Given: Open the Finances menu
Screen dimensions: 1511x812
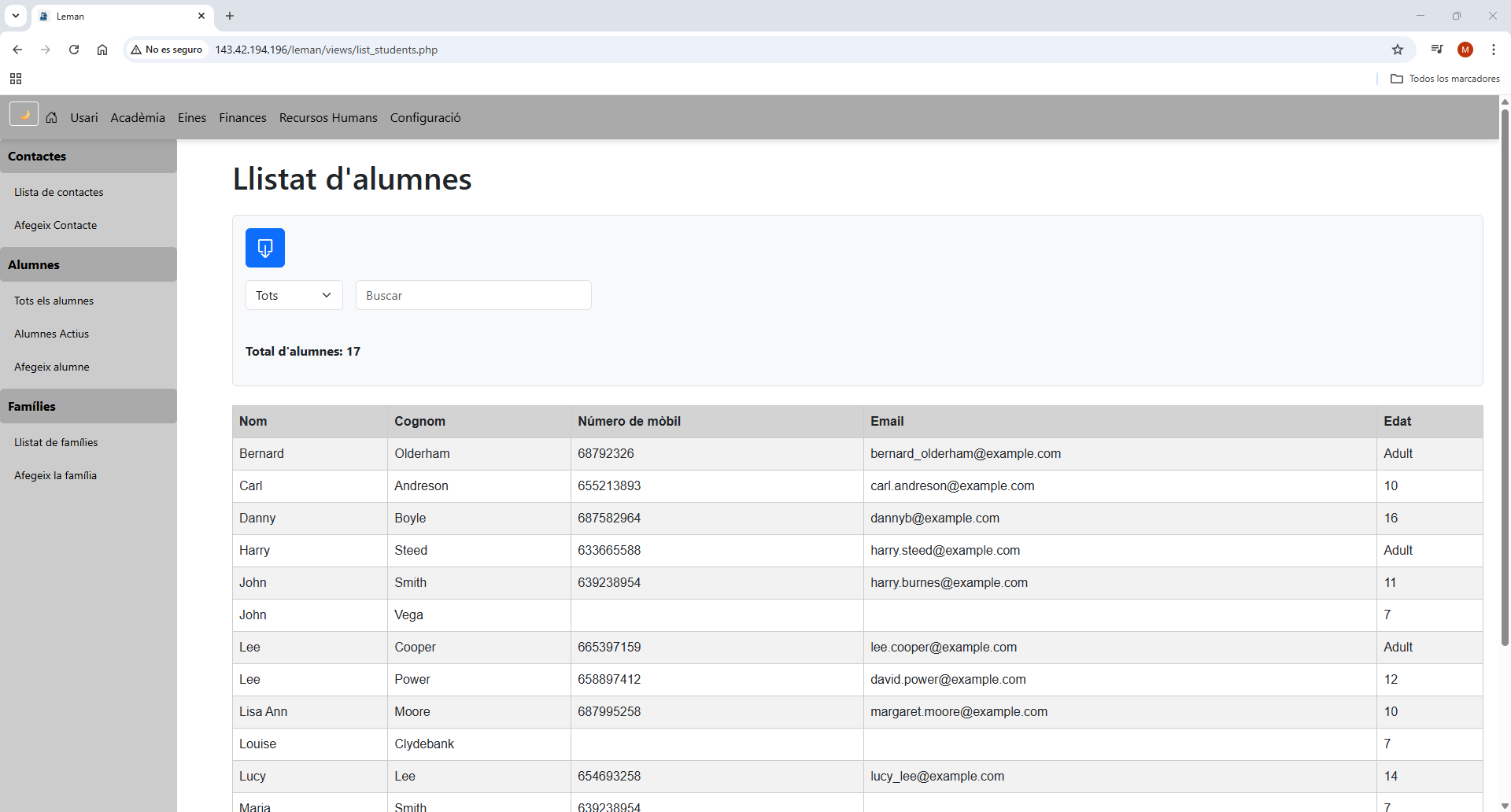Looking at the screenshot, I should coord(242,117).
